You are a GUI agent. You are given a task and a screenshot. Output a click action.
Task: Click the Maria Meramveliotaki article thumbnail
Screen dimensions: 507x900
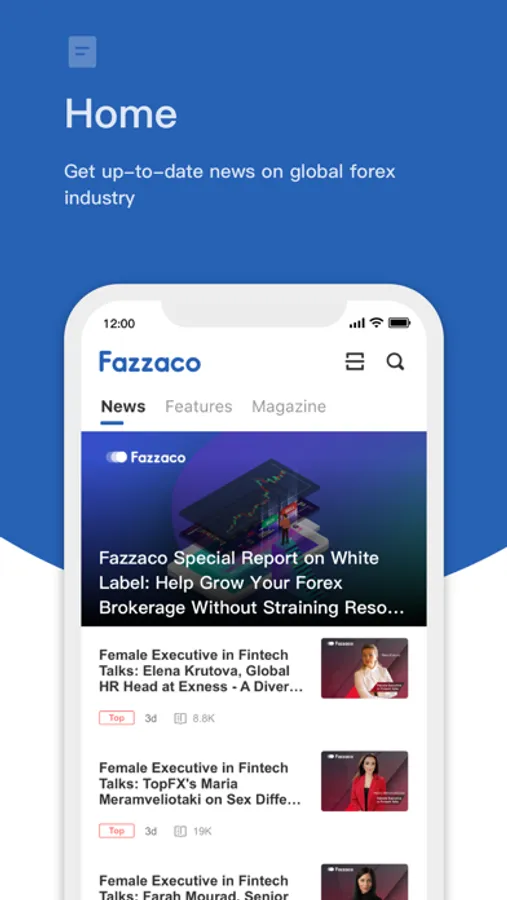365,781
